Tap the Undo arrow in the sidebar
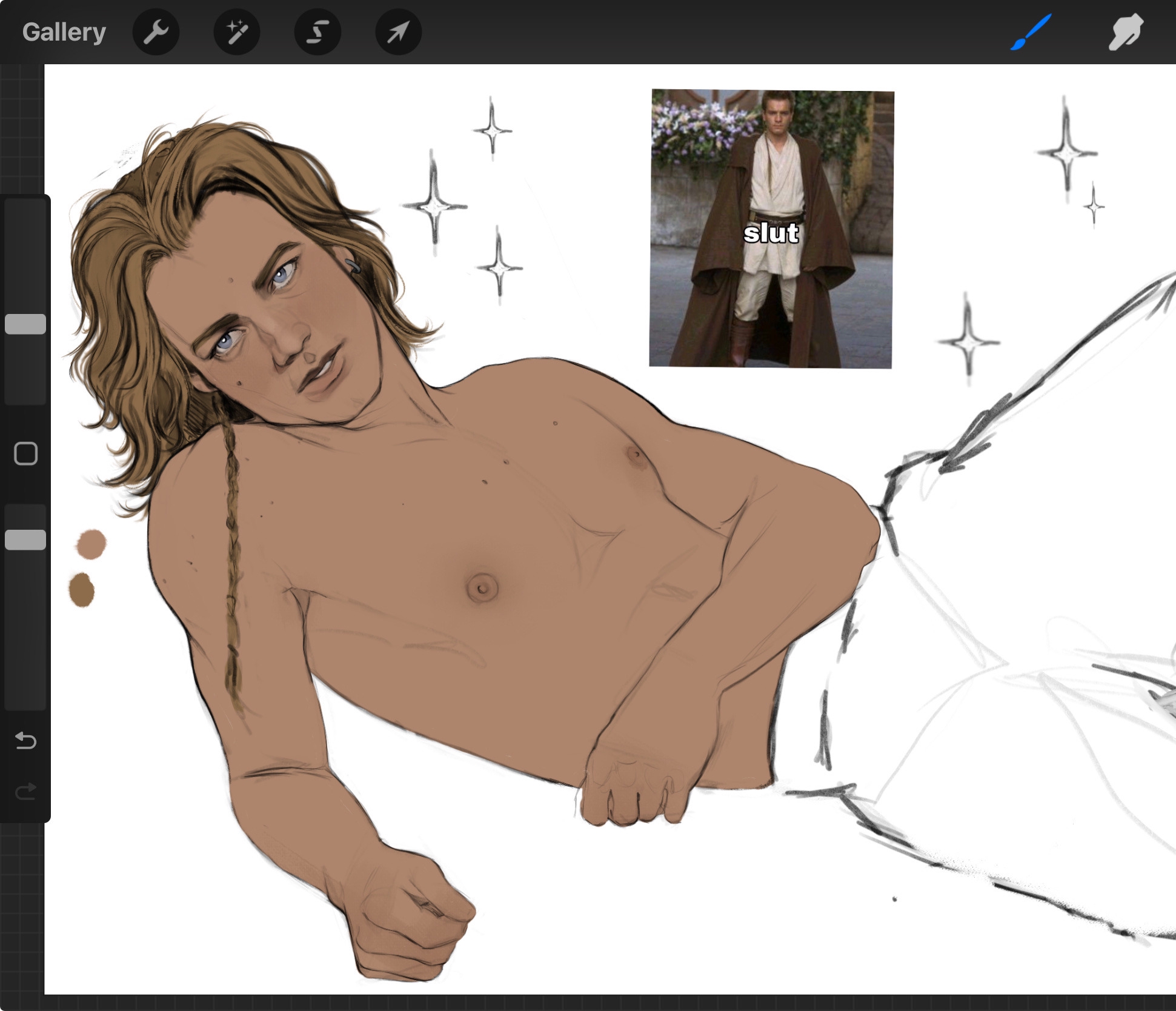The width and height of the screenshot is (1176, 1011). click(x=25, y=741)
